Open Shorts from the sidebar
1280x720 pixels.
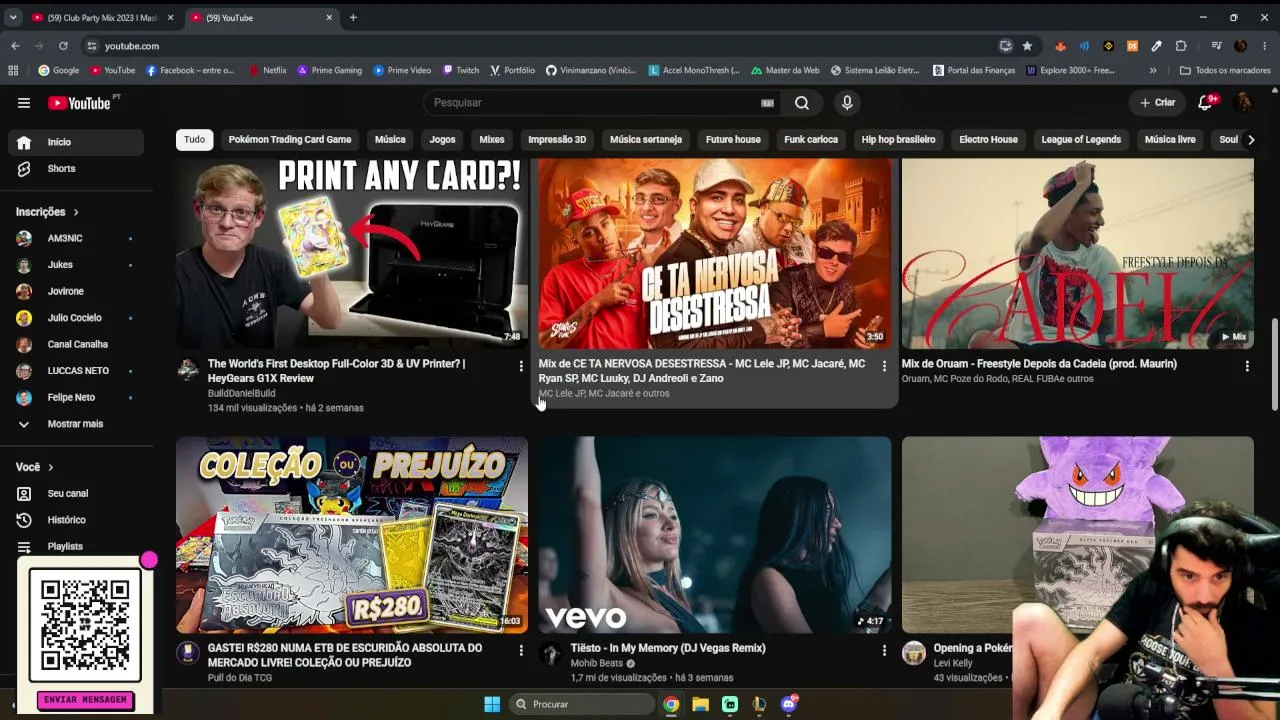pyautogui.click(x=76, y=169)
